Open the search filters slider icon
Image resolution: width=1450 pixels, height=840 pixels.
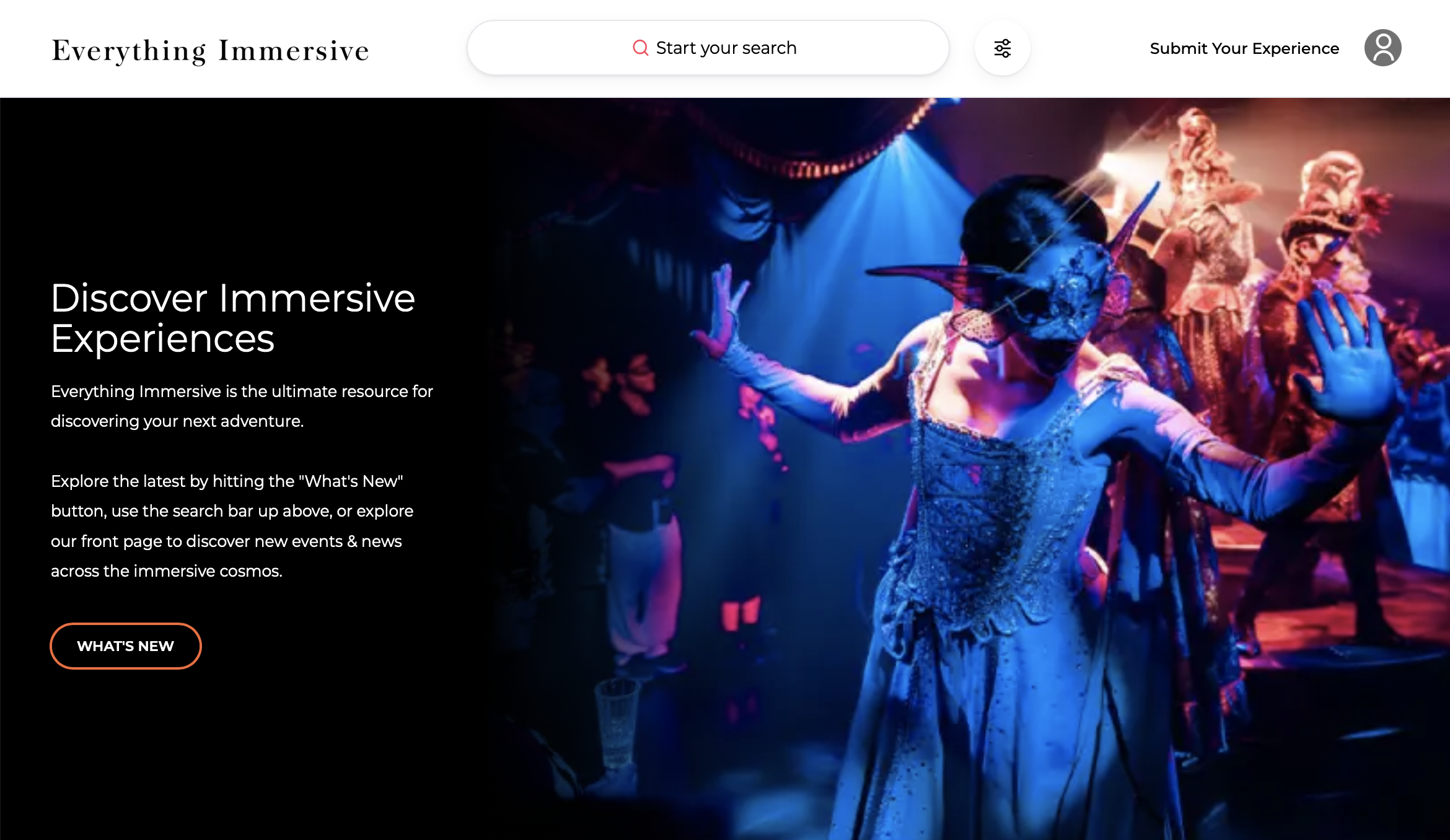point(1002,48)
